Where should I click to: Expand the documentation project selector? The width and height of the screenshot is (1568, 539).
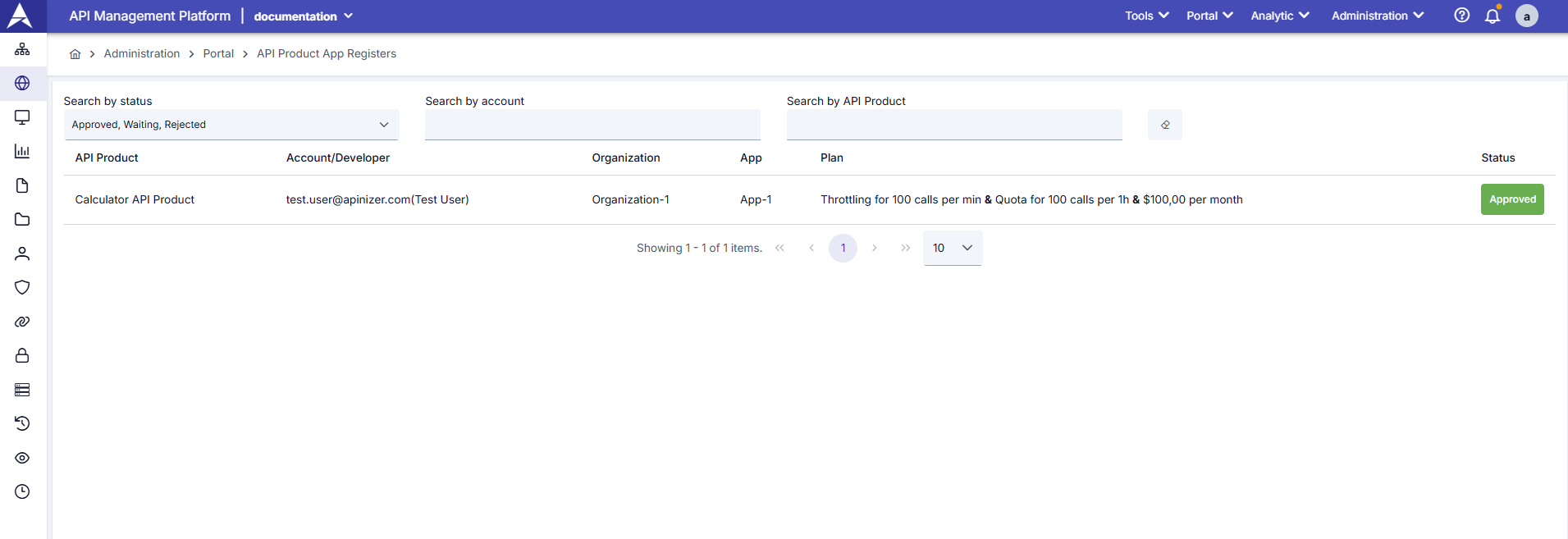pos(303,16)
